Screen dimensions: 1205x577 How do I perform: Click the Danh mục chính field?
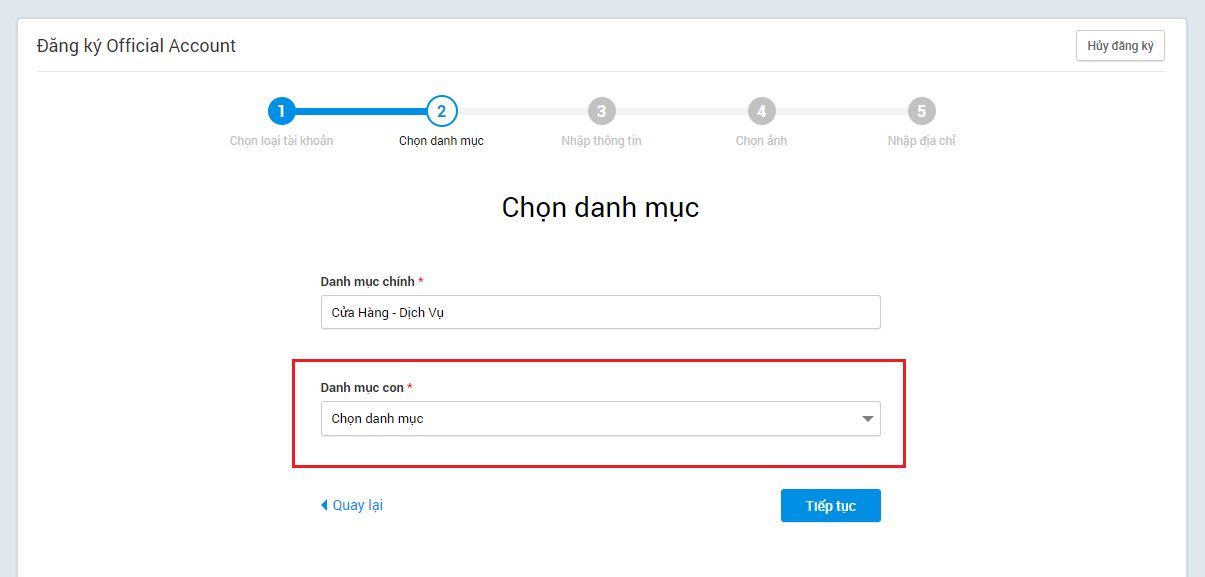[600, 312]
